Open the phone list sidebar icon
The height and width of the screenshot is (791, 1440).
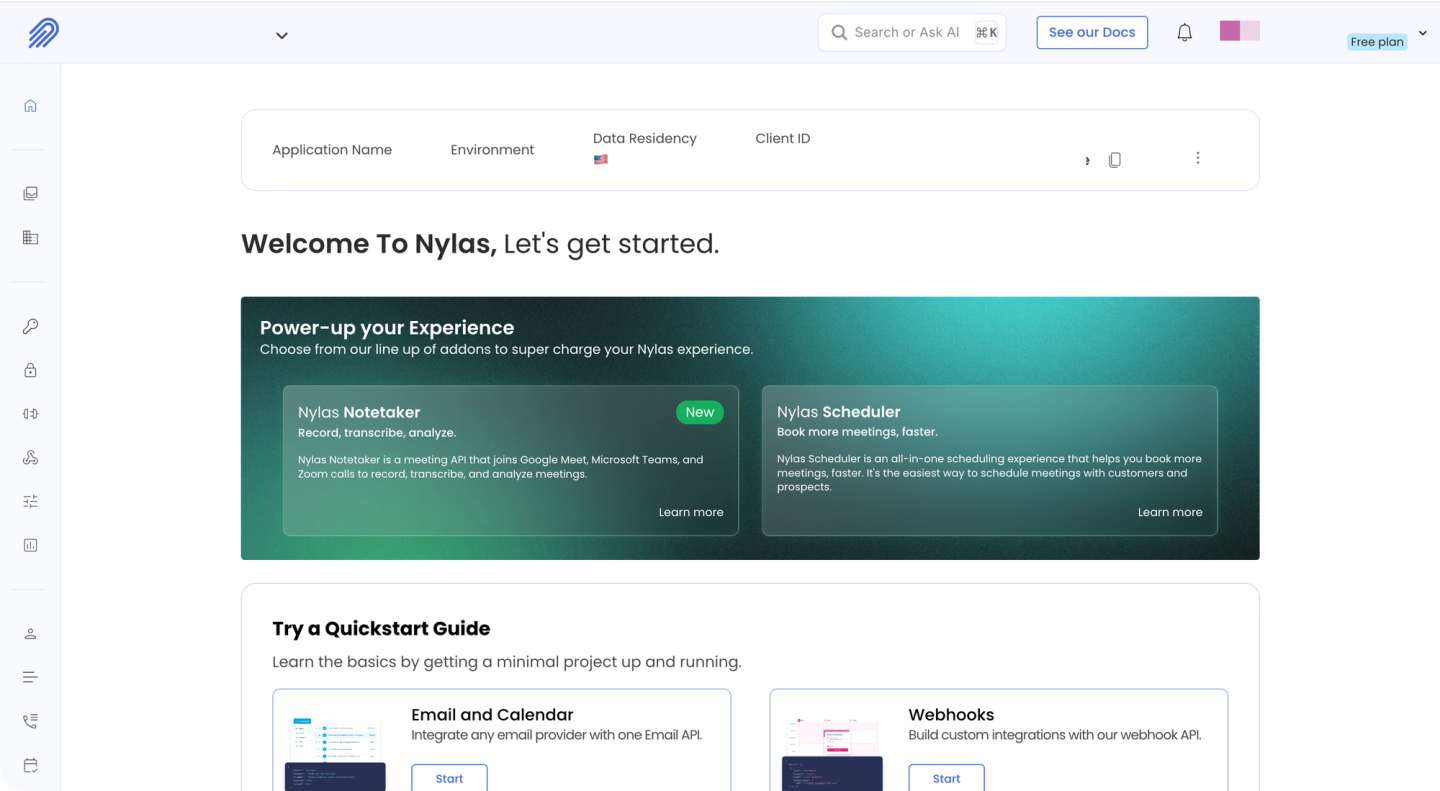(x=30, y=722)
